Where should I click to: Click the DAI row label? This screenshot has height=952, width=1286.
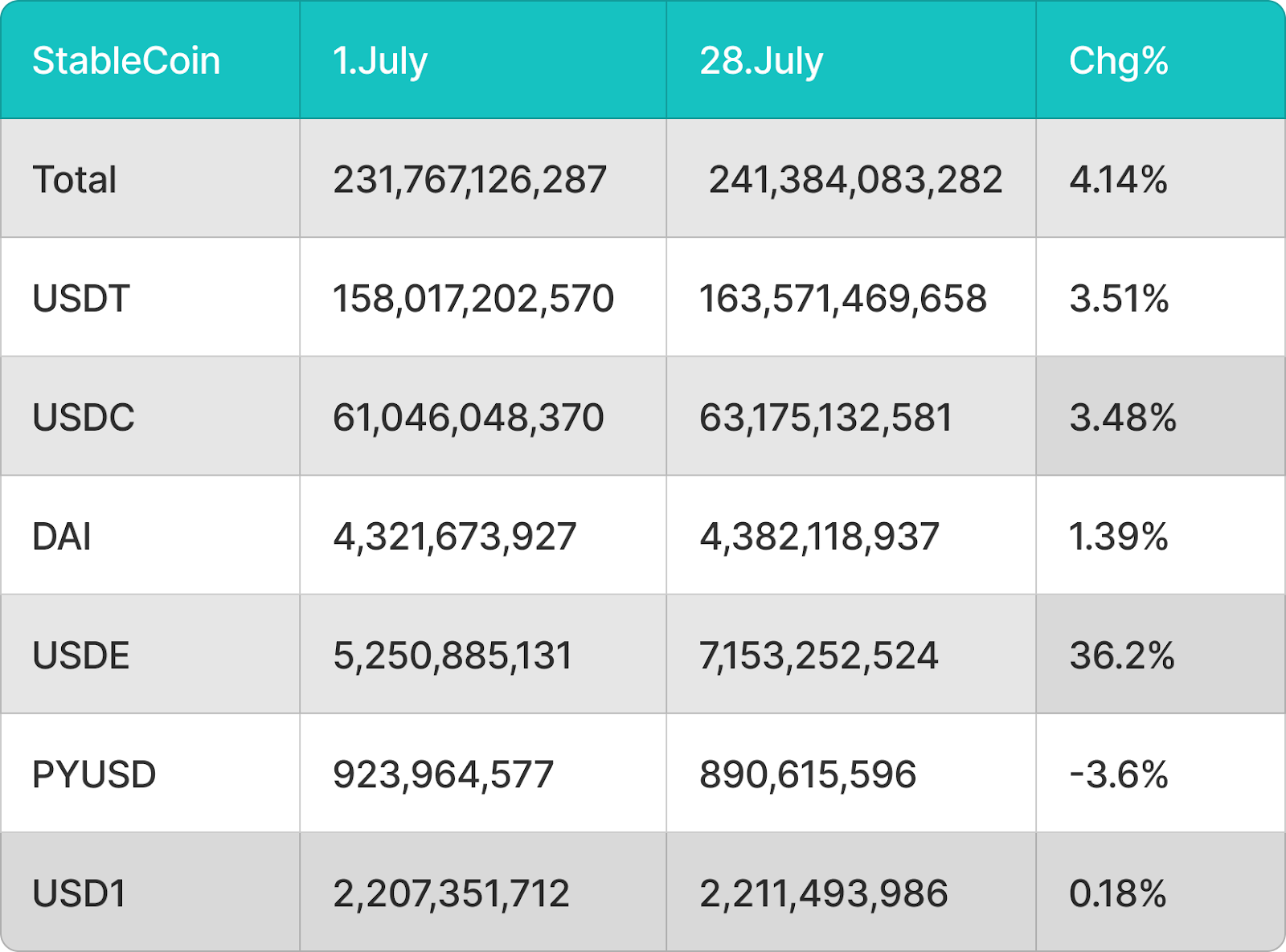[62, 537]
